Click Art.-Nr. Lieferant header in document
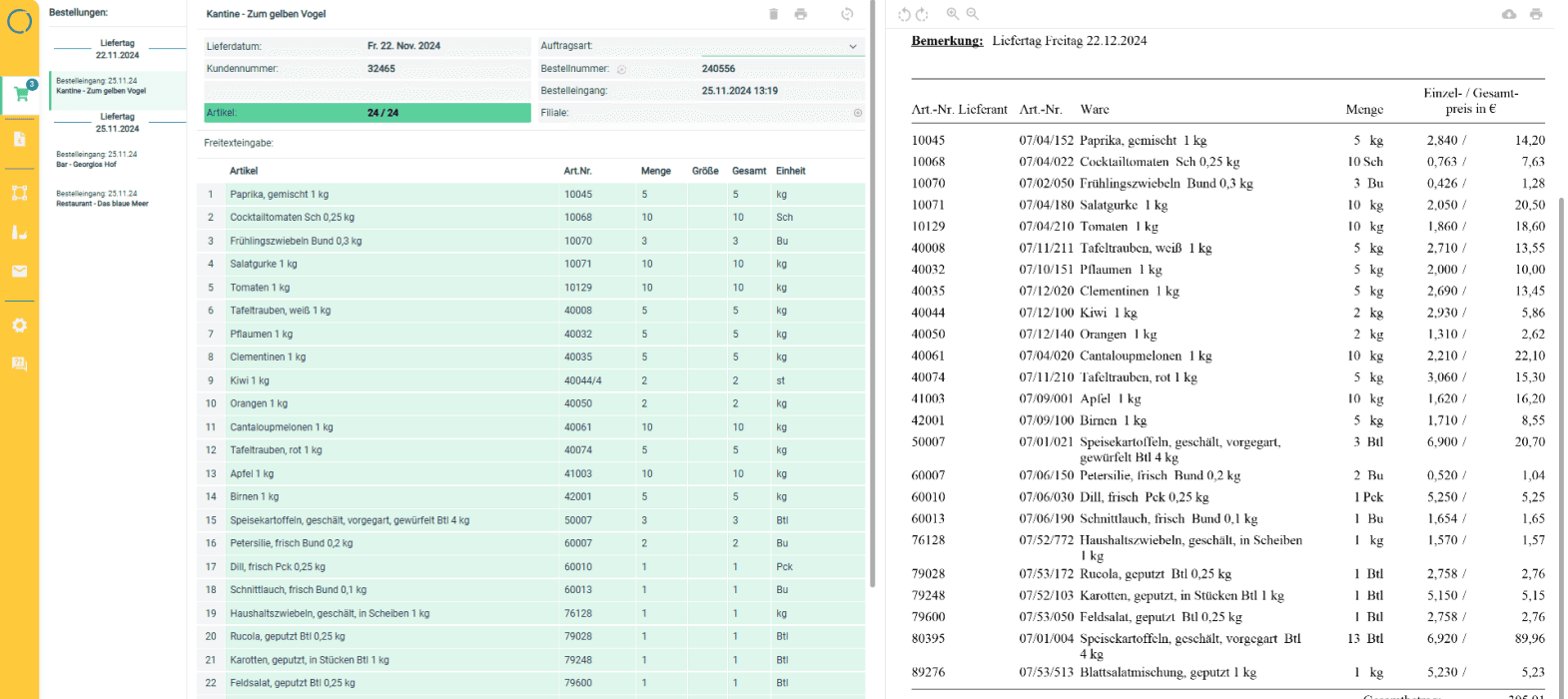Viewport: 1568px width, 699px height. tap(959, 110)
